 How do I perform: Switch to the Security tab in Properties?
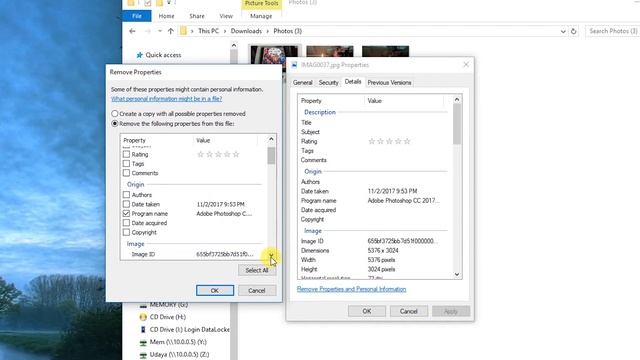pos(328,82)
